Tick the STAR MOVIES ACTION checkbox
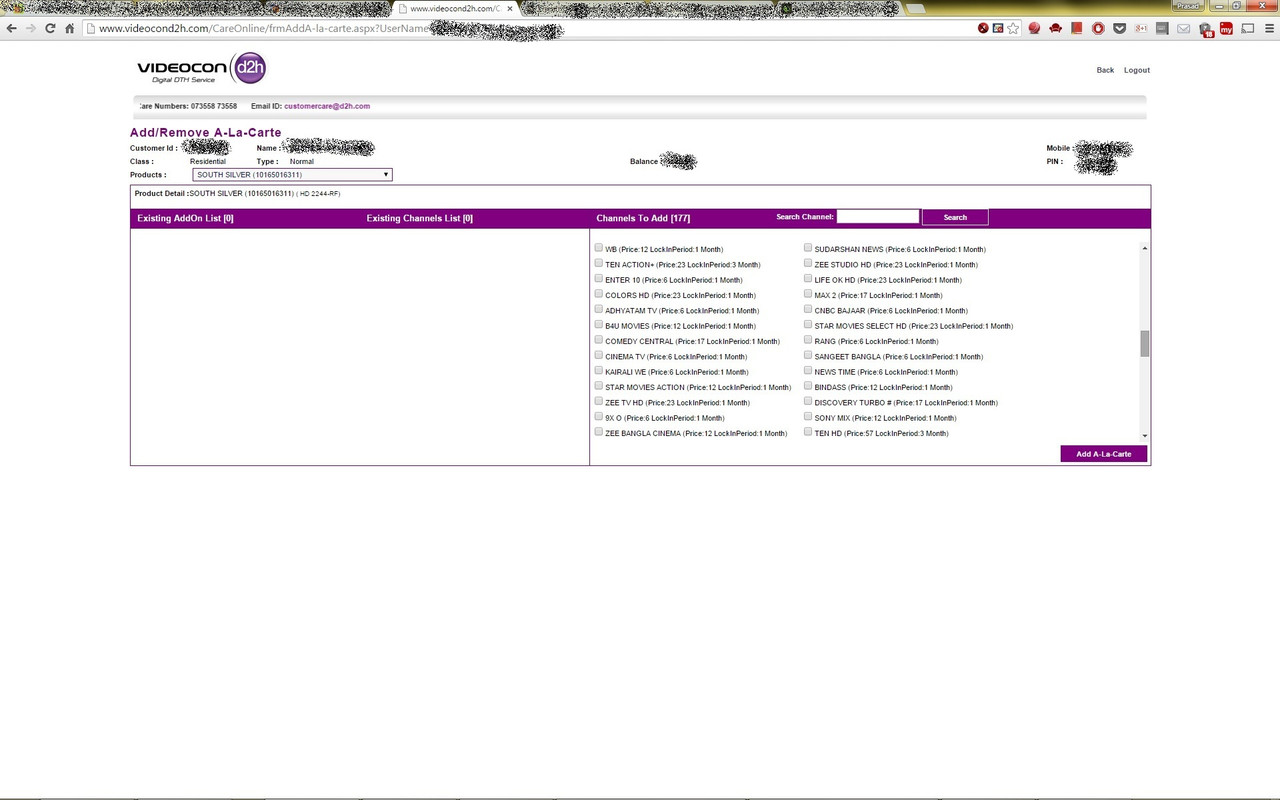Screen dimensions: 1280x800 [x=598, y=386]
